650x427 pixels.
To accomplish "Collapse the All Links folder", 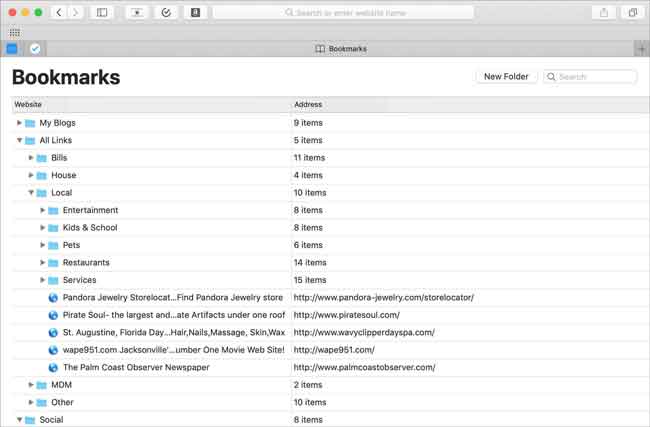I will [19, 140].
